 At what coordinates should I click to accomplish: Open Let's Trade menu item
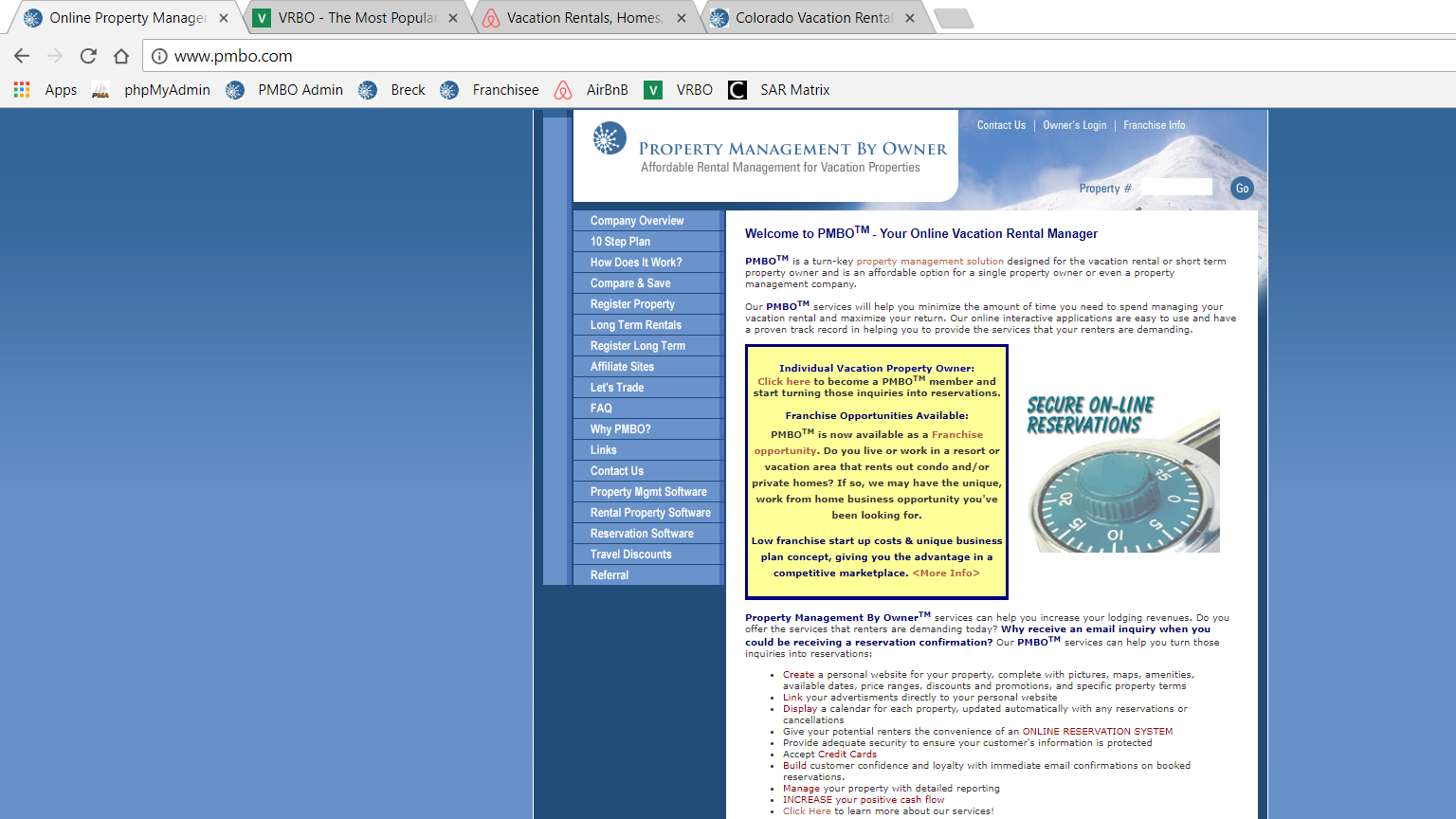(648, 387)
